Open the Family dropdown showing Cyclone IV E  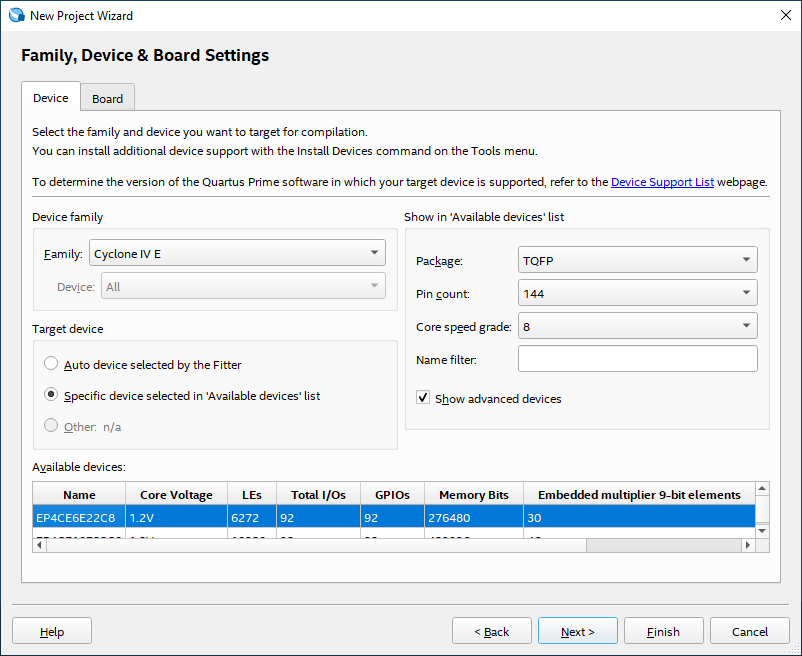237,254
